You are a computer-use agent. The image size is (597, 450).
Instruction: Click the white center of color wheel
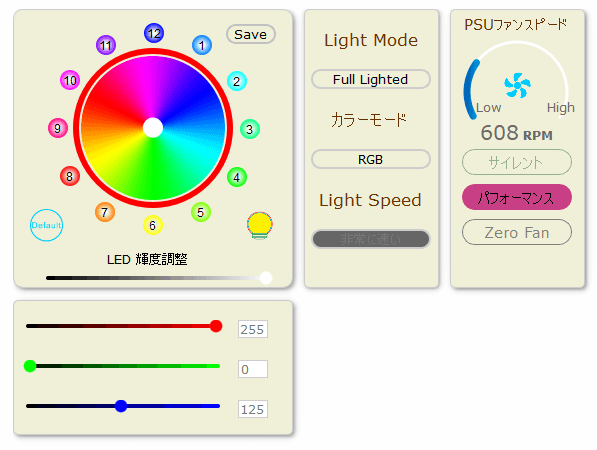point(153,128)
